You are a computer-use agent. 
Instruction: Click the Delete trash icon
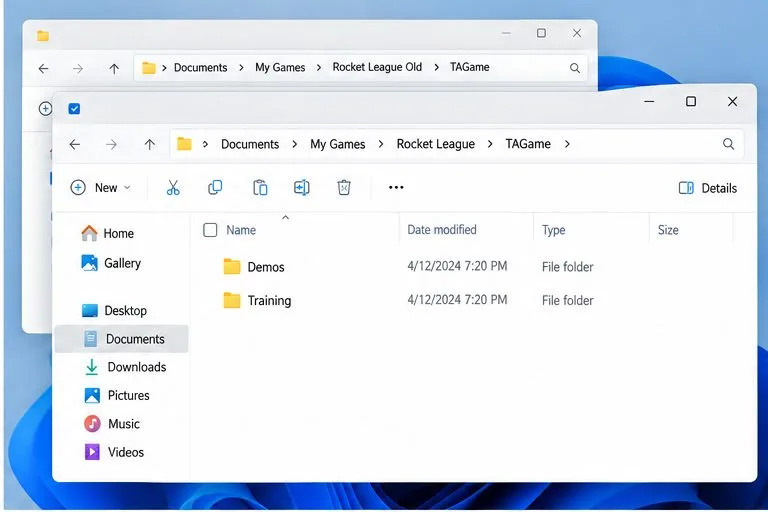tap(344, 188)
